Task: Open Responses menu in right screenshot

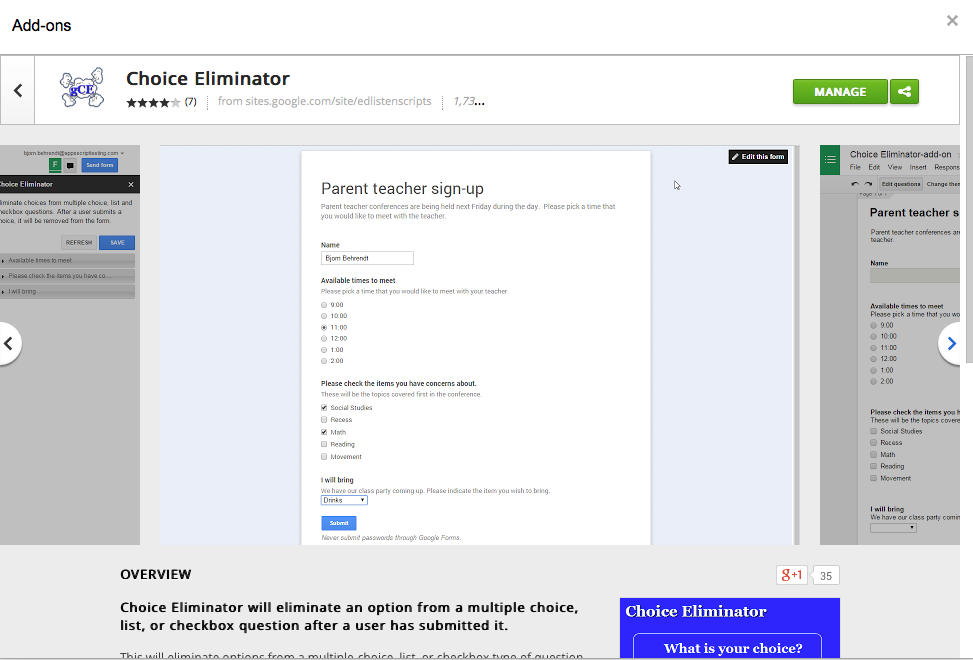Action: [946, 167]
